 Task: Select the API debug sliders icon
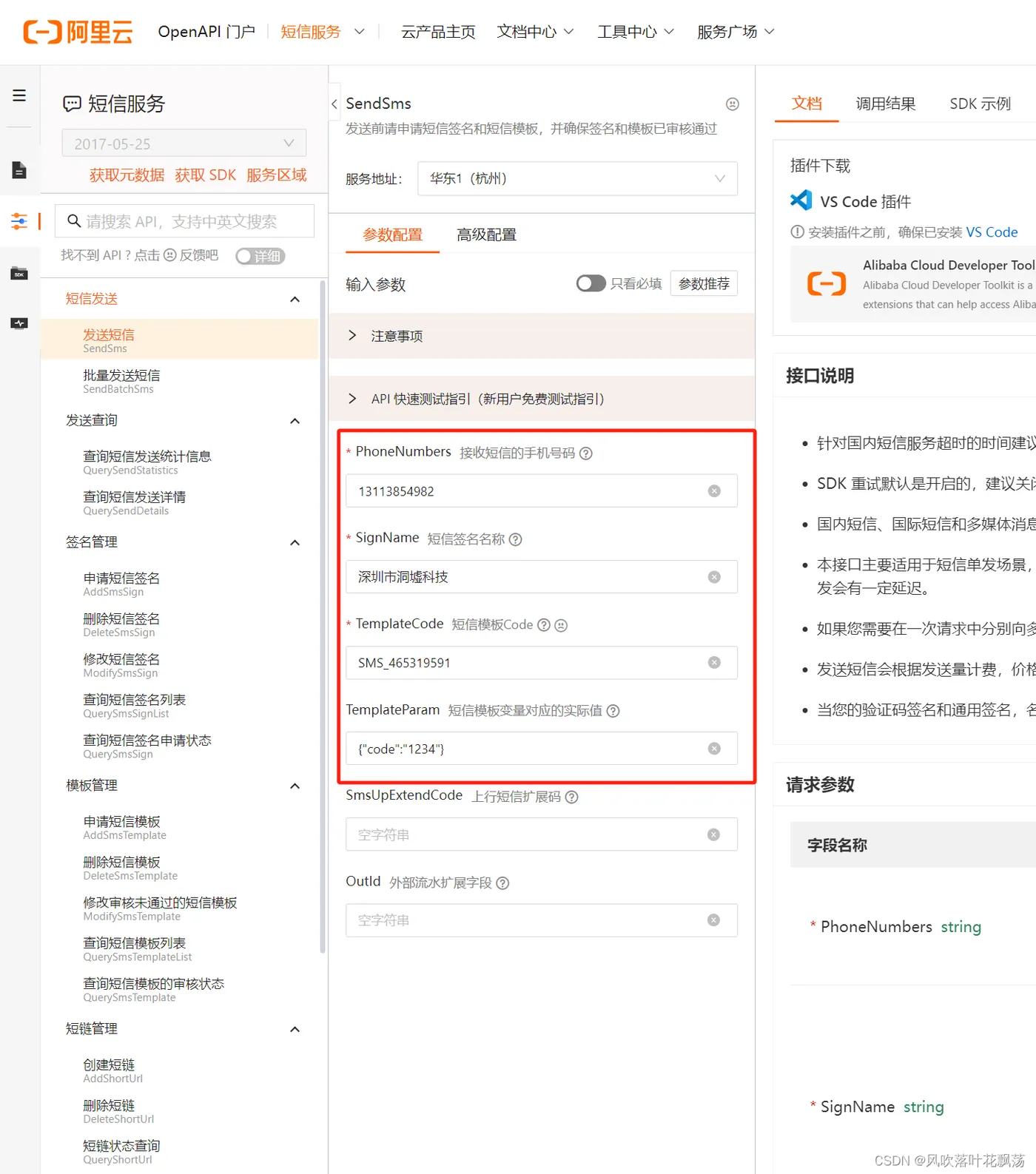tap(19, 220)
